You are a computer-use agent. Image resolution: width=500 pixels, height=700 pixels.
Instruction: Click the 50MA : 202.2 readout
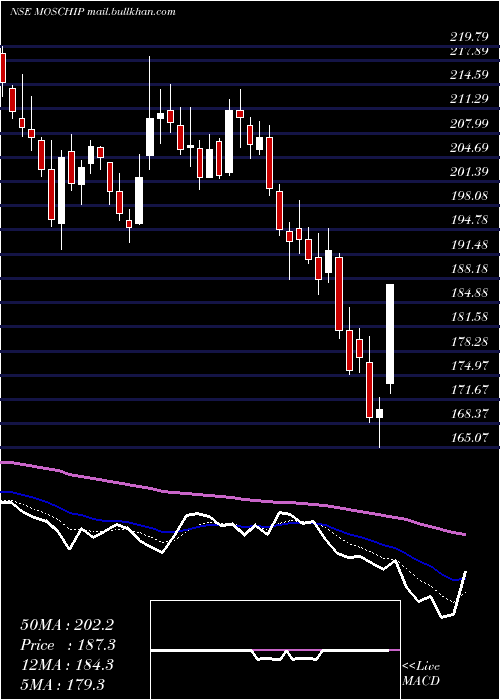click(x=67, y=625)
